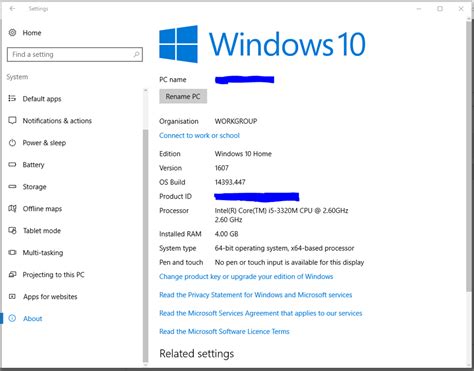Open Offline maps page
Image resolution: width=474 pixels, height=371 pixels.
coord(42,209)
